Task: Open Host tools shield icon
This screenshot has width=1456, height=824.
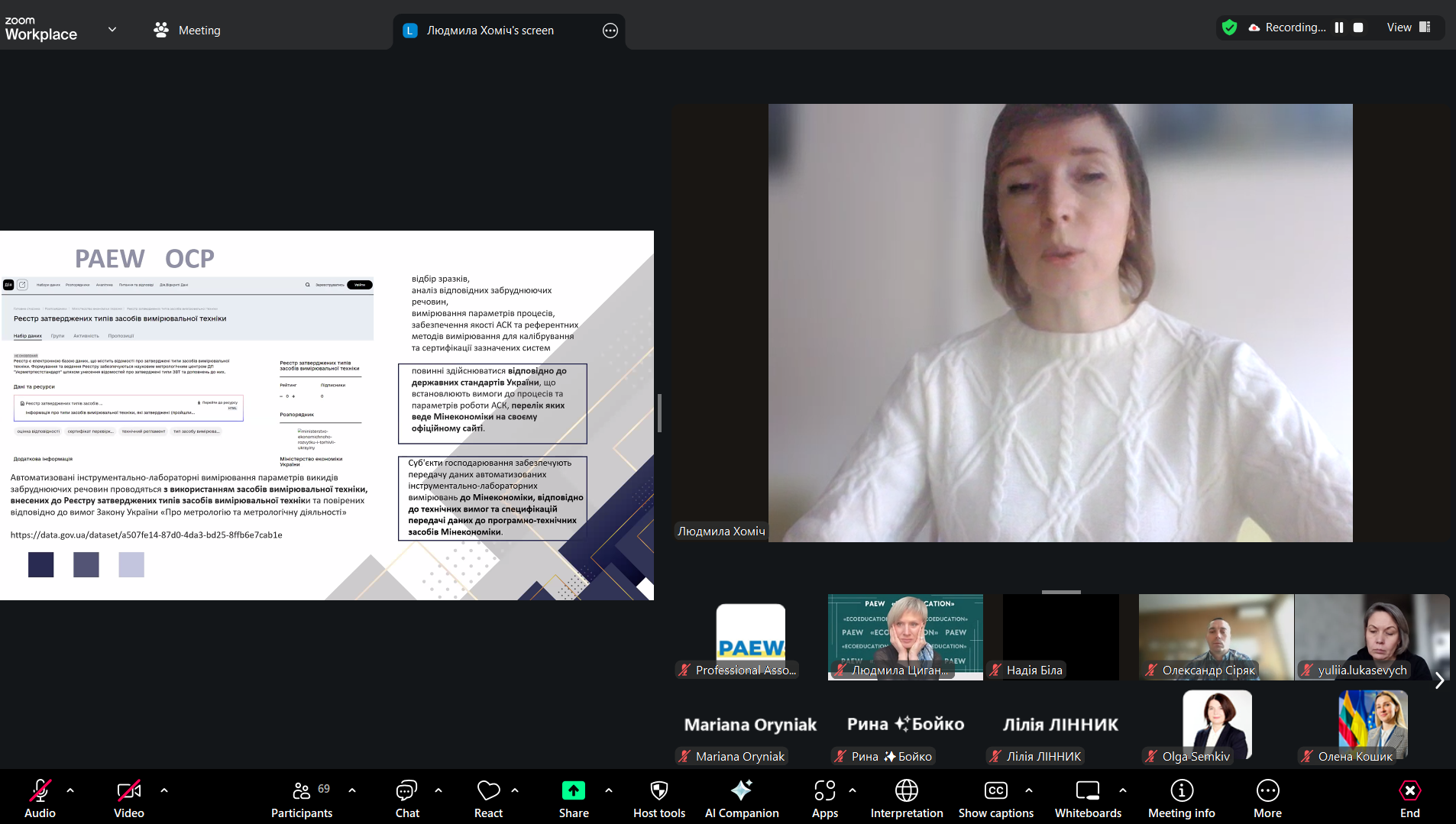Action: (658, 797)
